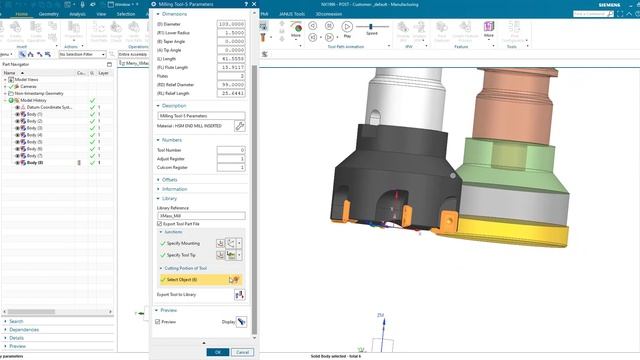Screen dimensions: 640x360
Task: Click the Preview Display icon
Action: [x=241, y=322]
